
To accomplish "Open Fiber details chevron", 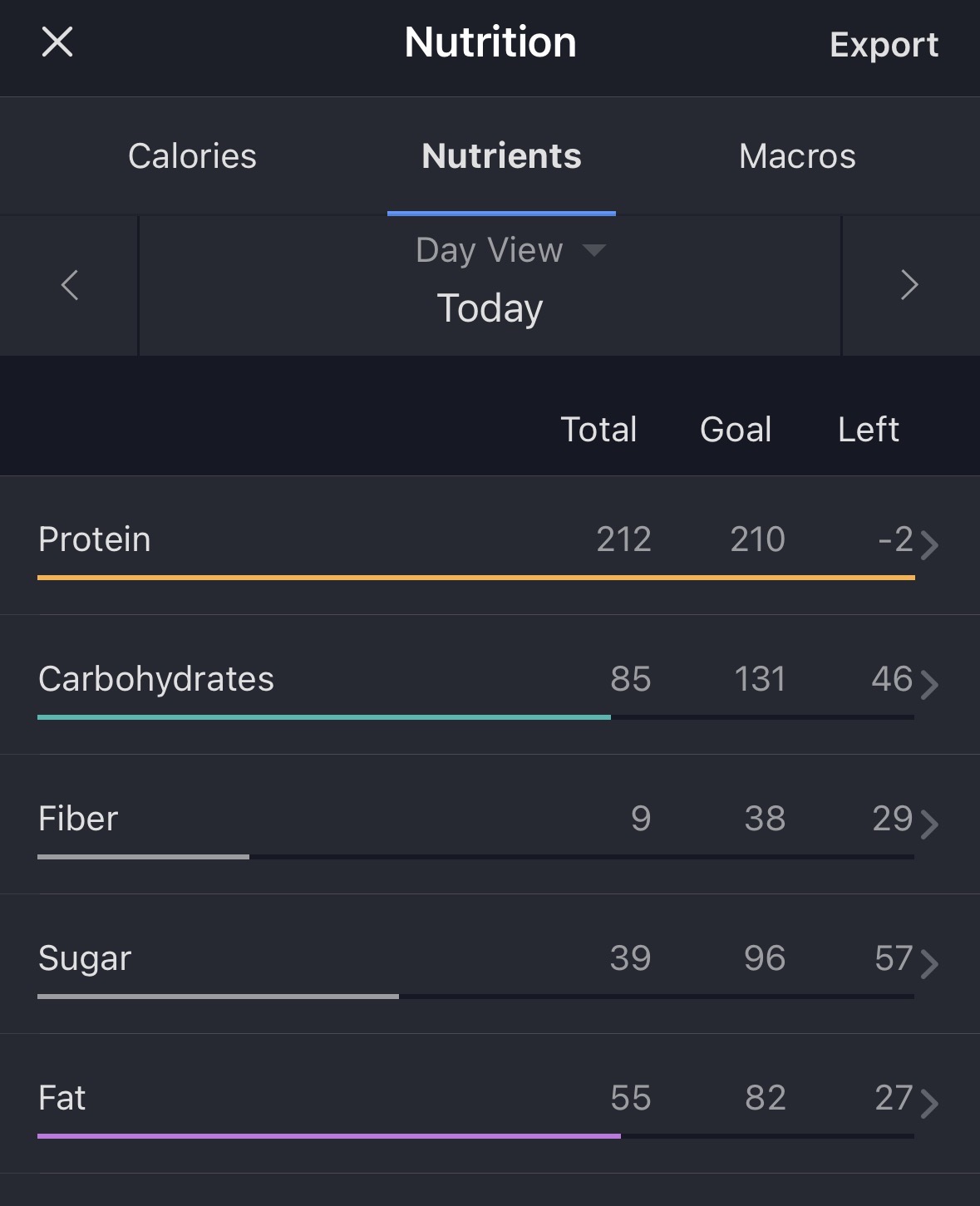I will pyautogui.click(x=930, y=825).
